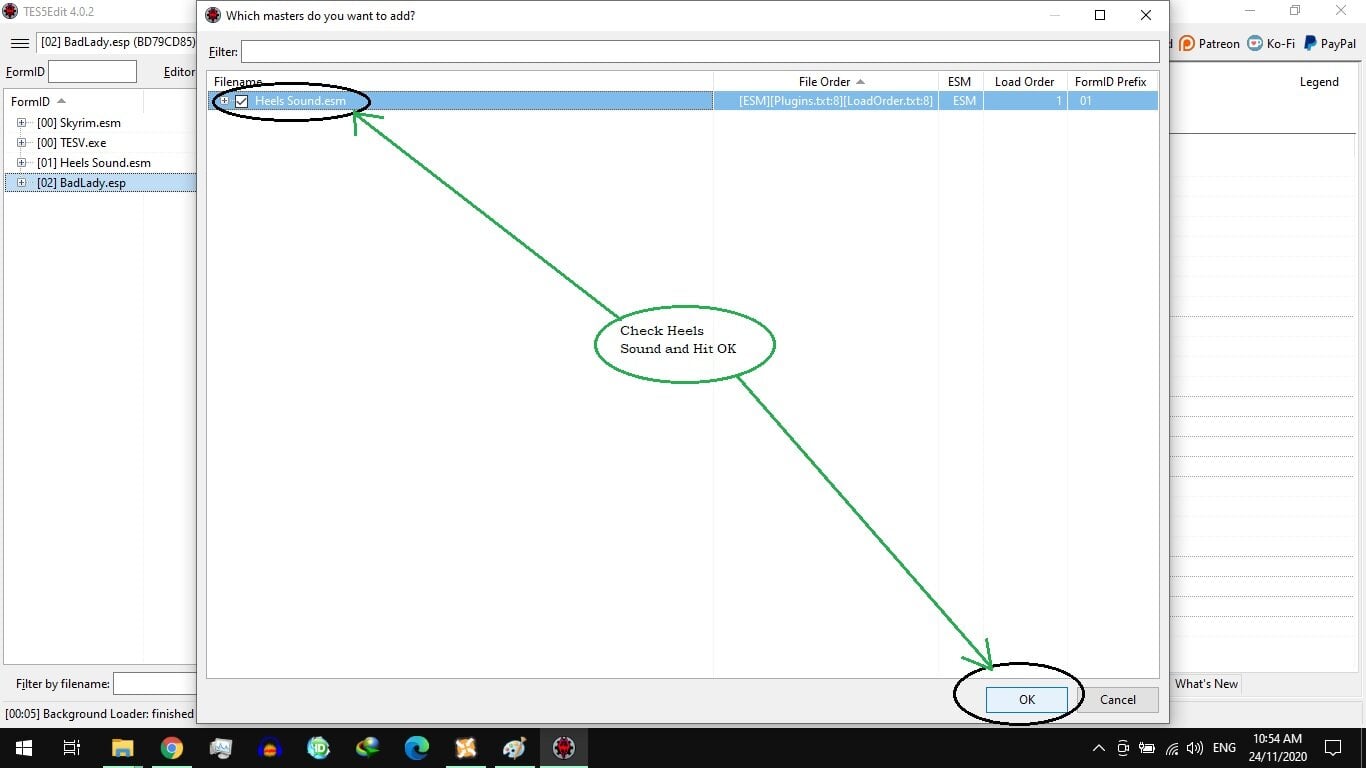This screenshot has width=1366, height=768.
Task: Launch Microsoft Edge from the taskbar
Action: 417,748
